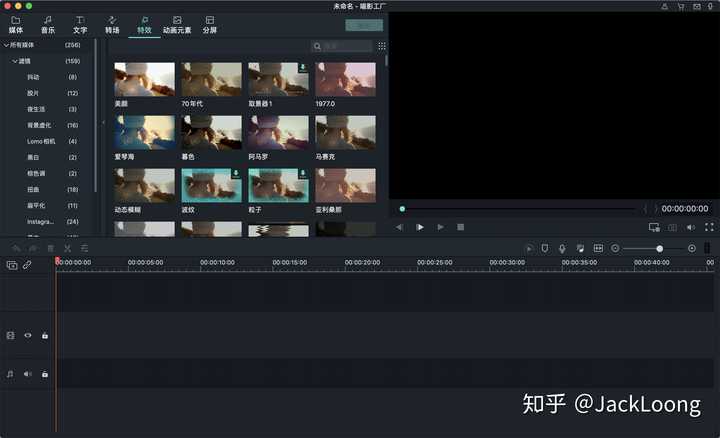Click the delete trash icon
720x438 pixels.
point(51,248)
